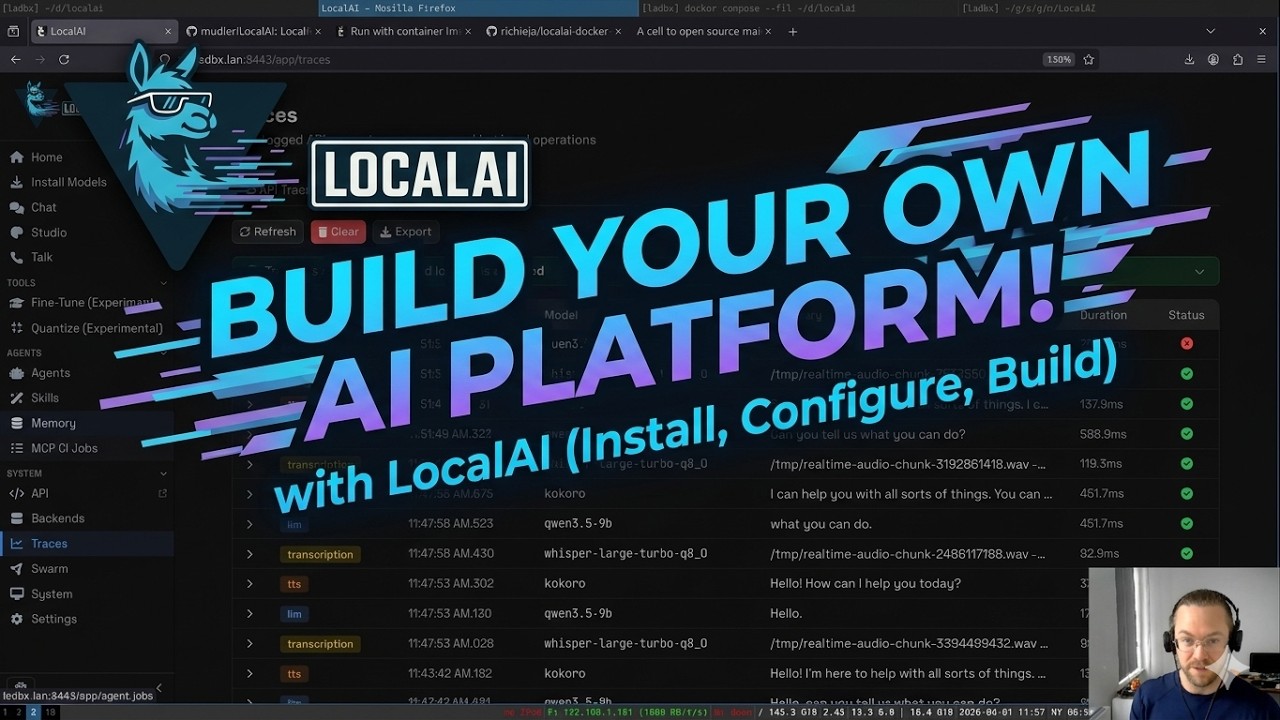Expand the 11:47:58 AM.523 qwen3.5-9b row
Viewport: 1280px width, 720px height.
[x=250, y=524]
